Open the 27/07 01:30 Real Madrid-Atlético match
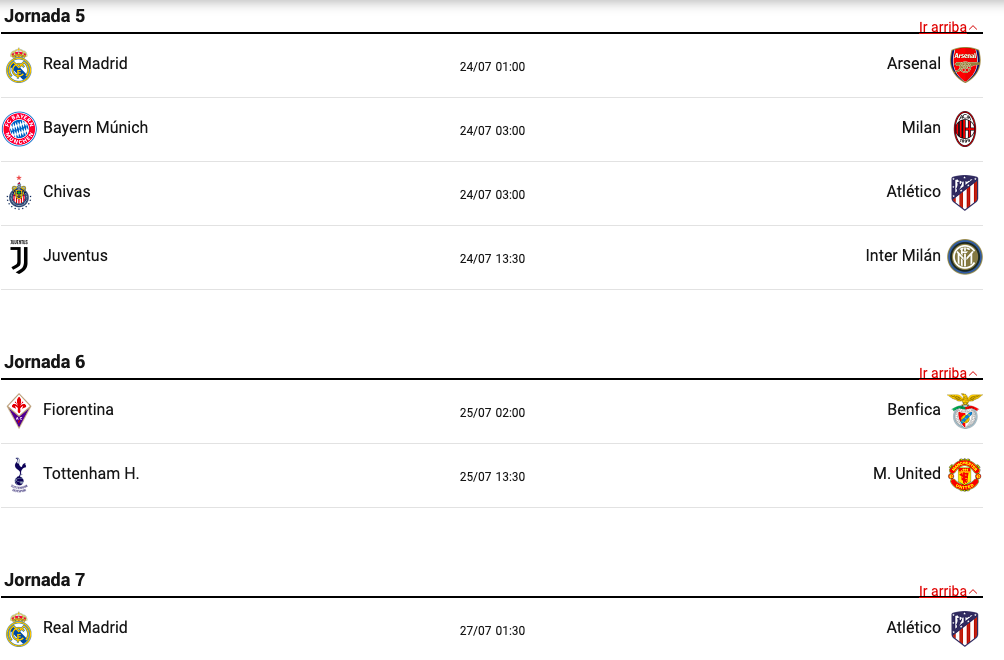The width and height of the screenshot is (1004, 660). click(x=492, y=631)
